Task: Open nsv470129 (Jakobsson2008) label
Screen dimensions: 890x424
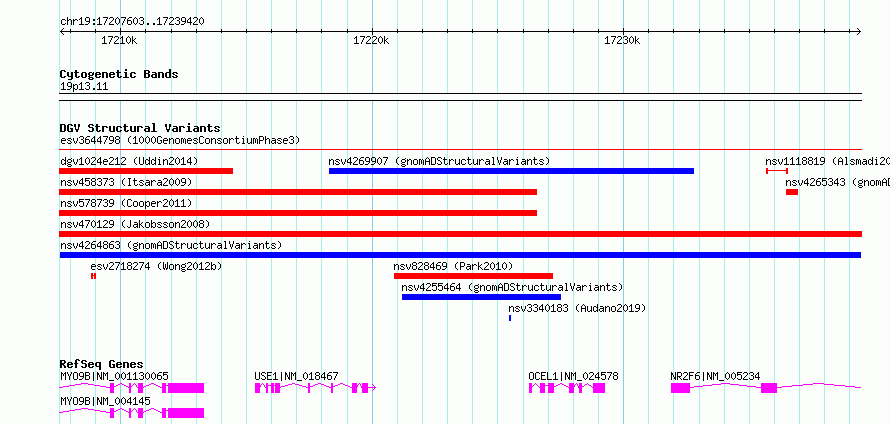Action: 135,224
